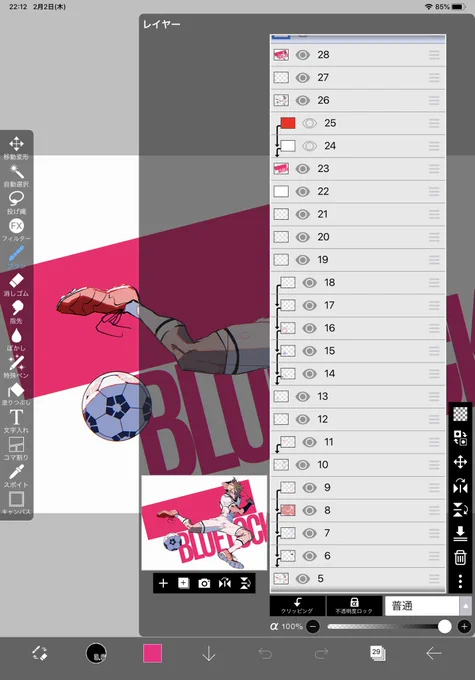This screenshot has width=475, height=680.
Task: Hide layer 13
Action: coord(303,396)
